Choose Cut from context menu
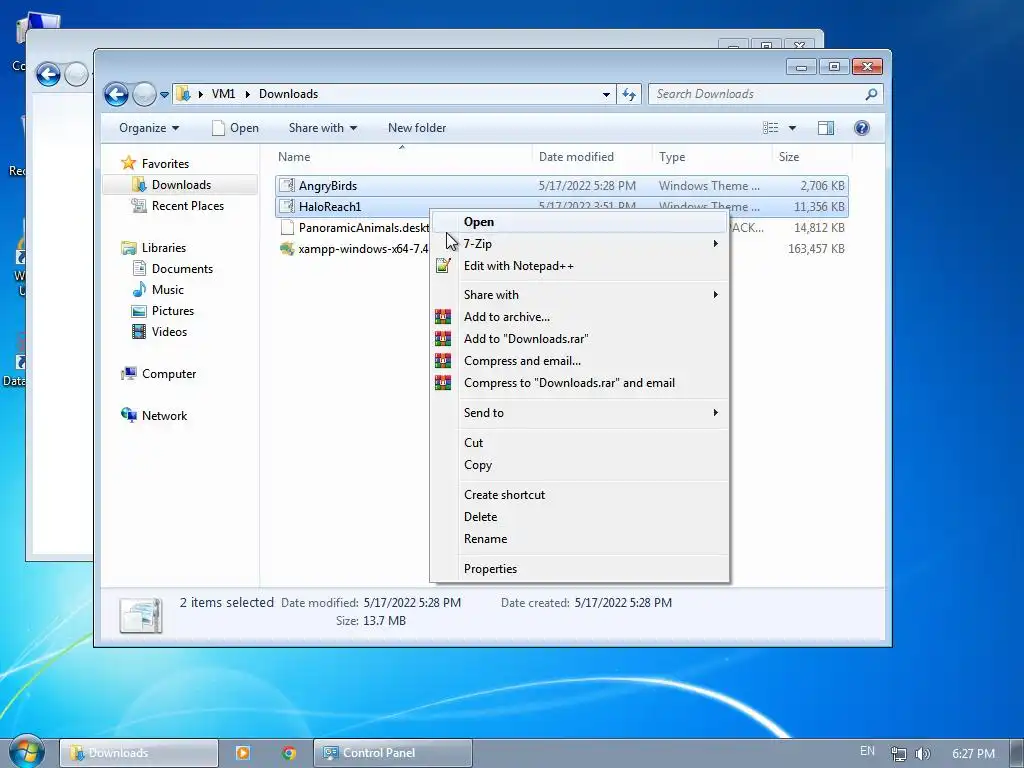Viewport: 1024px width, 768px height. [x=579, y=443]
